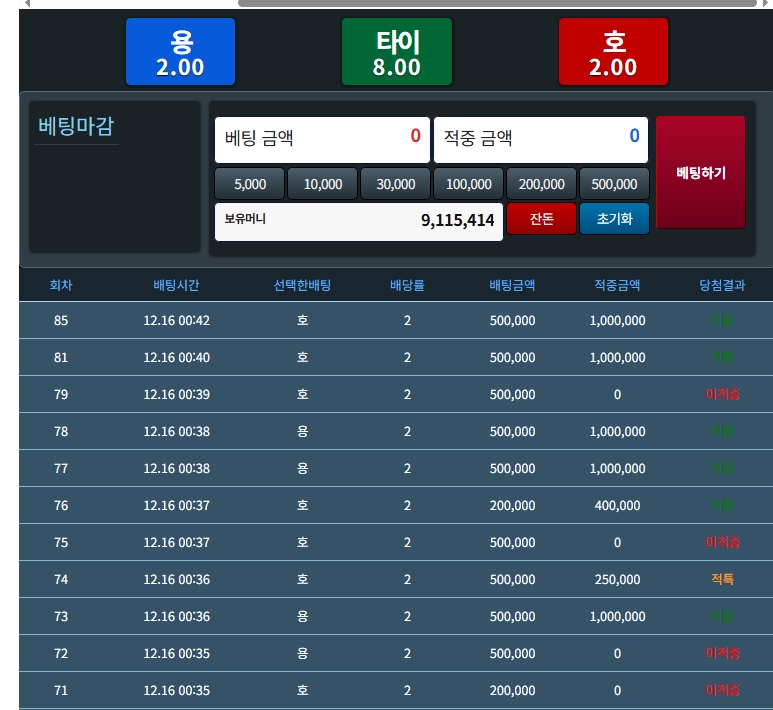Select the round 85 bet history row

[x=395, y=321]
